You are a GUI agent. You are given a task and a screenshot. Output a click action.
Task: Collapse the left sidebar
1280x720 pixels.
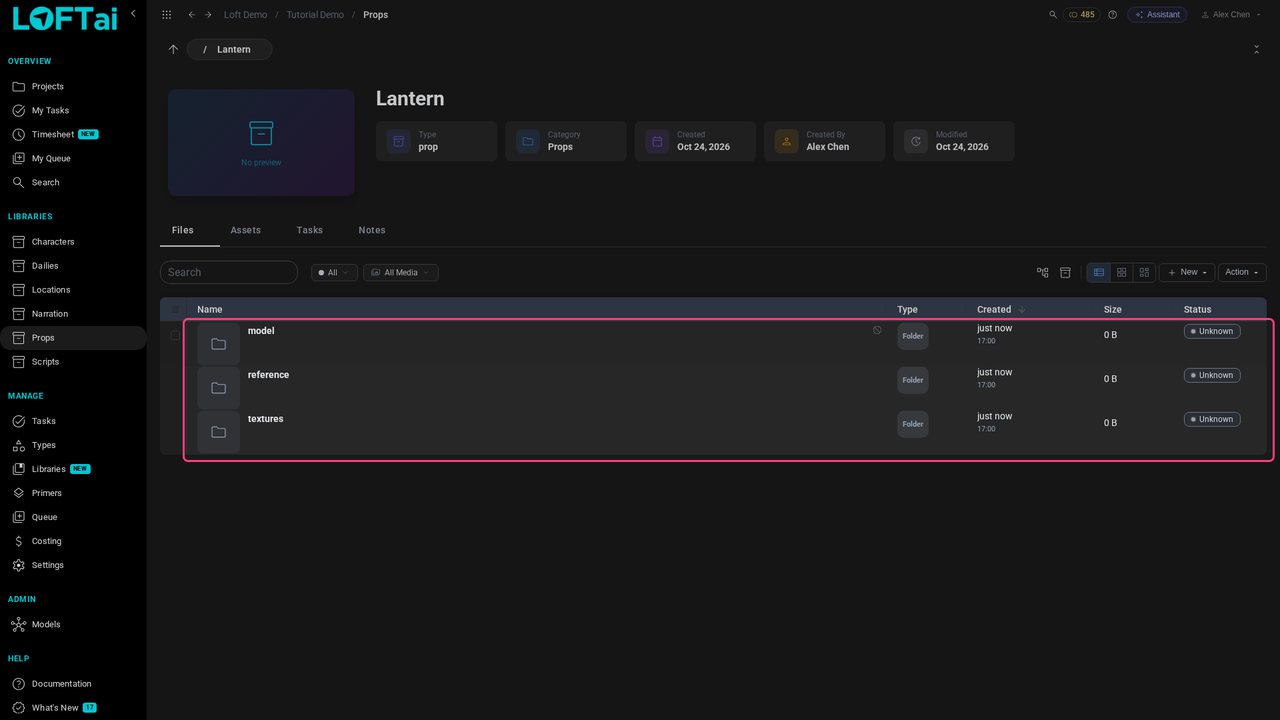[133, 14]
